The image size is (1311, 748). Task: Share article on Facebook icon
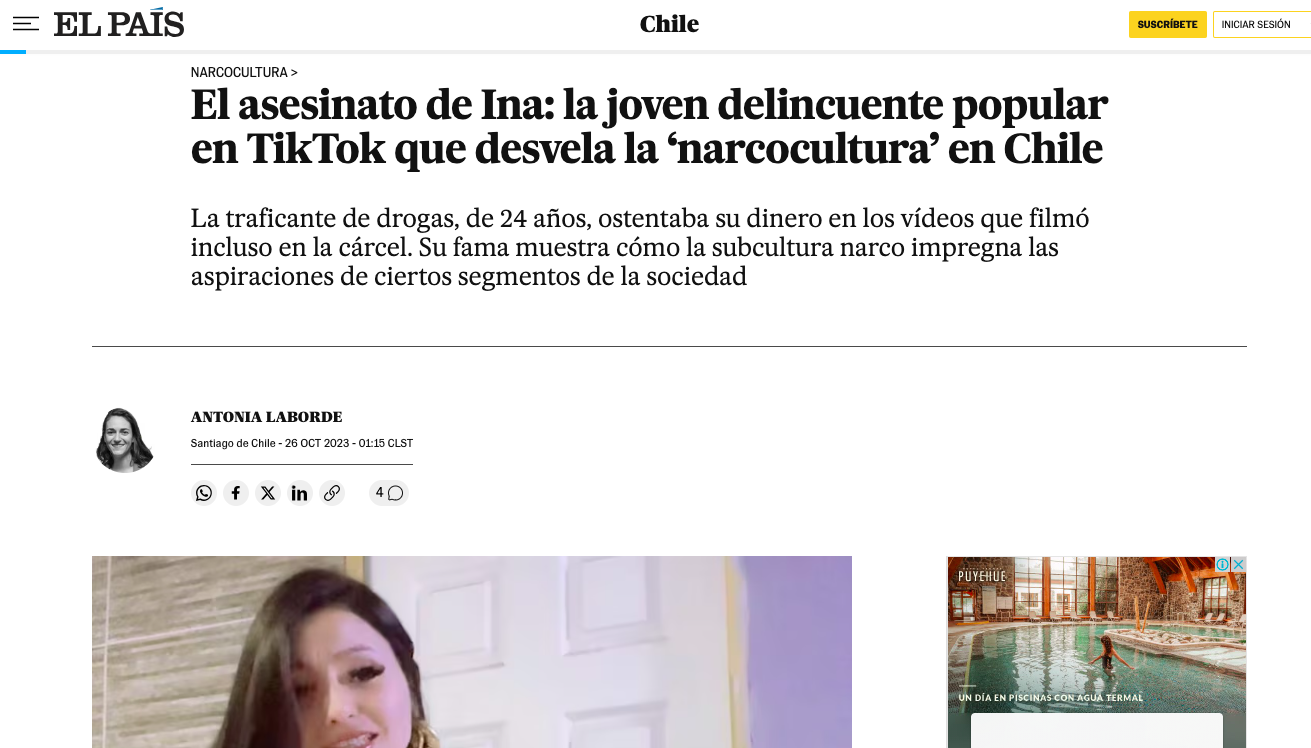pos(236,493)
